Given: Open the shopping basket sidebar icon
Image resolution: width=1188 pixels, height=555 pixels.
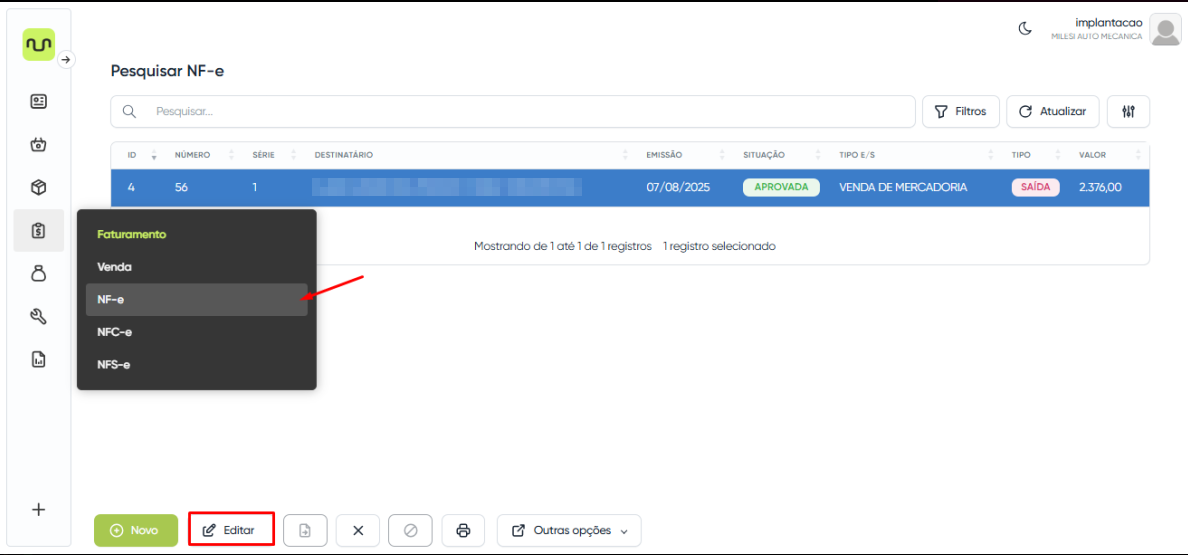Looking at the screenshot, I should [x=39, y=144].
